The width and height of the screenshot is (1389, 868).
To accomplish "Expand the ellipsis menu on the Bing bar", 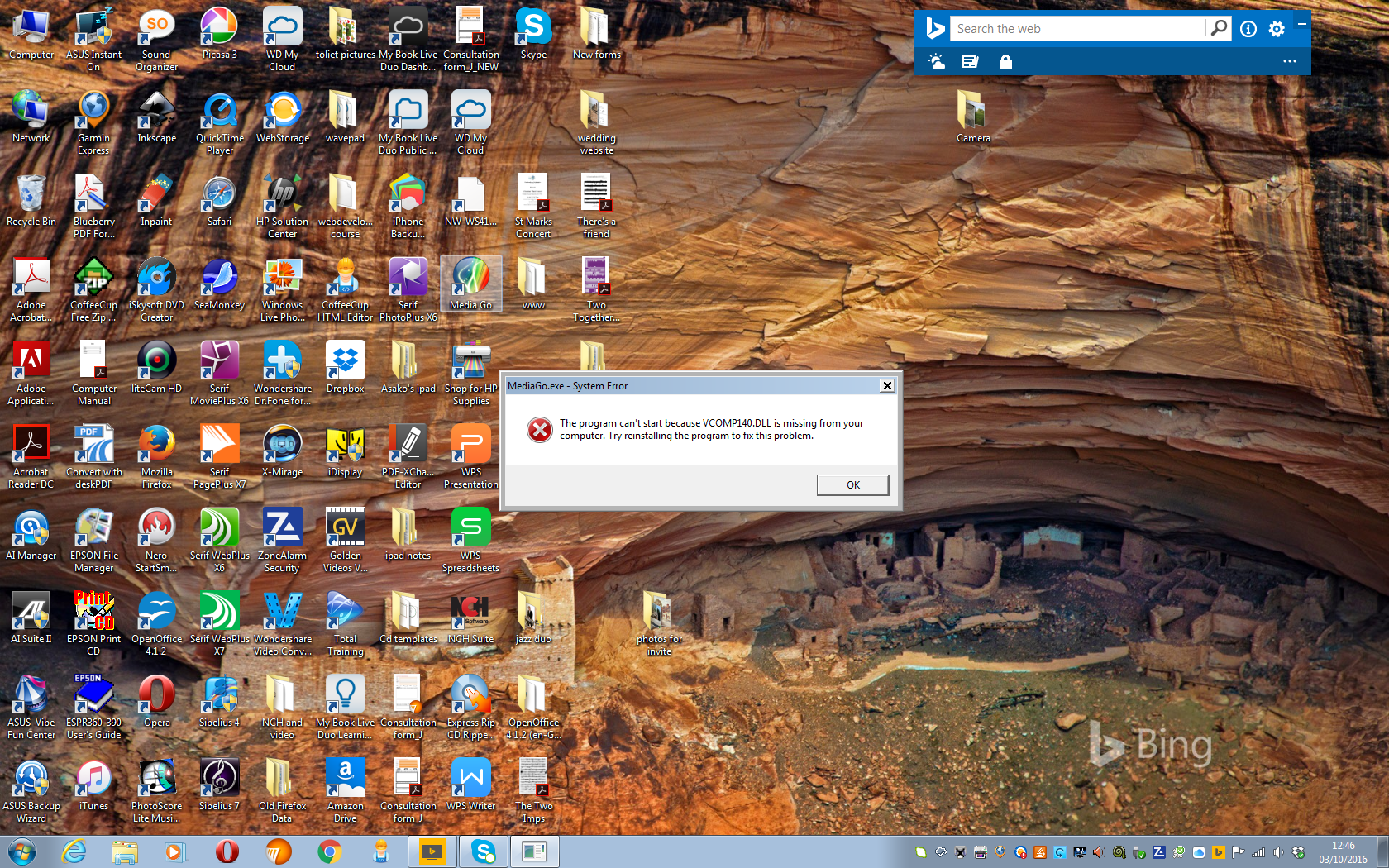I will point(1290,60).
